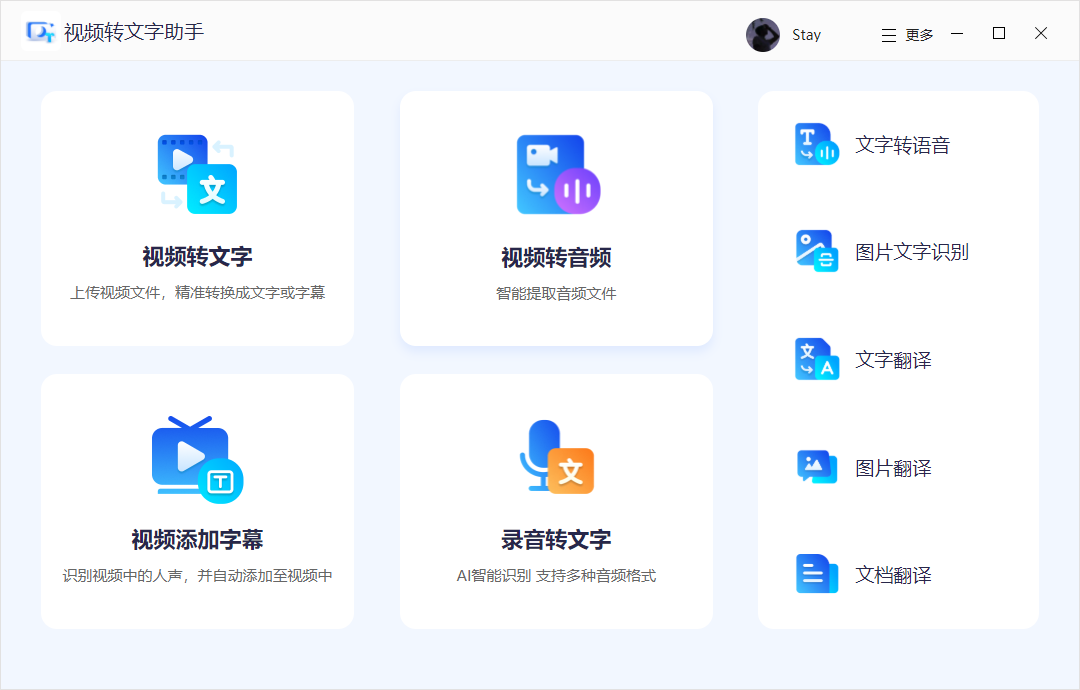Viewport: 1080px width, 690px height.
Task: Click the Stay account name
Action: tap(806, 34)
